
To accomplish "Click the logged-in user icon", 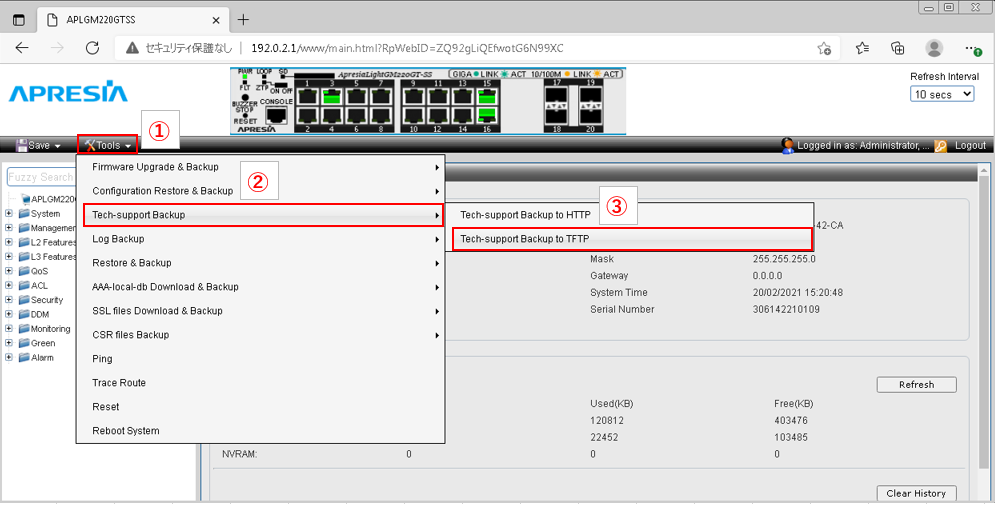I will 788,145.
